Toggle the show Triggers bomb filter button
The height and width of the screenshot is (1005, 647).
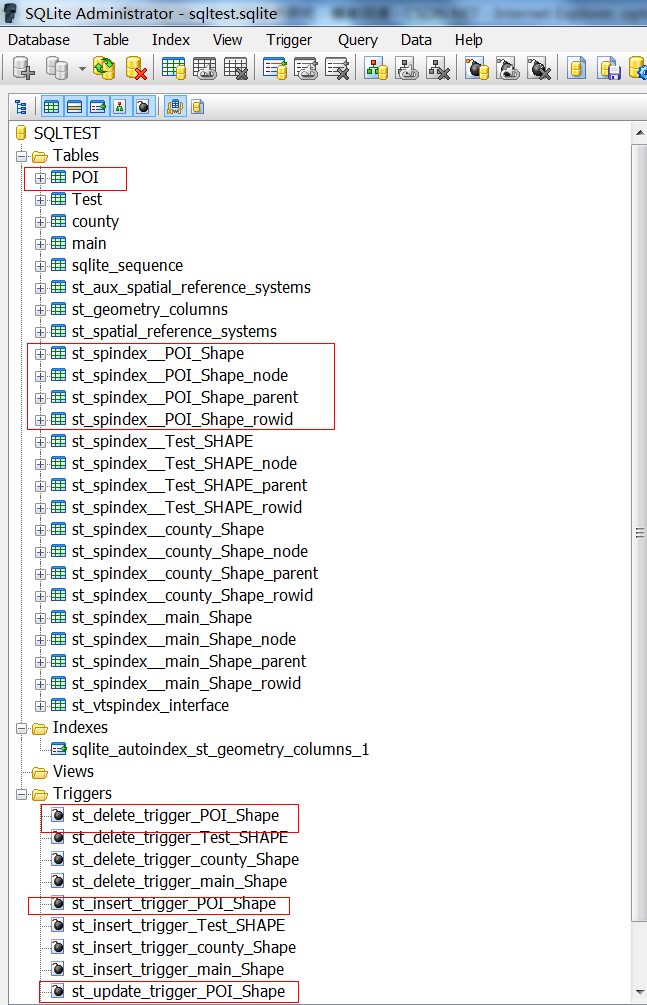(143, 107)
